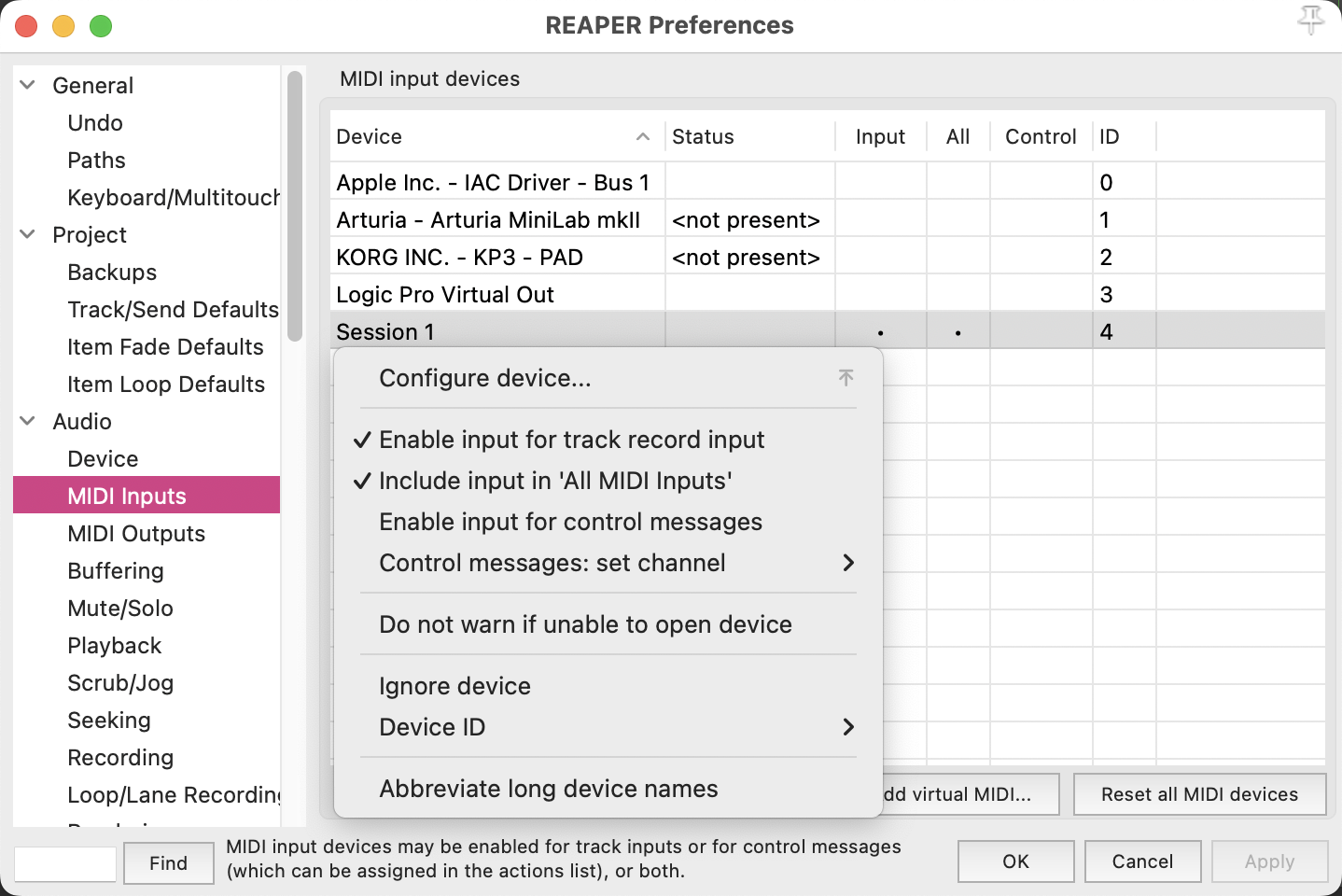The height and width of the screenshot is (896, 1342).
Task: Collapse the Project tree section
Action: [x=28, y=234]
